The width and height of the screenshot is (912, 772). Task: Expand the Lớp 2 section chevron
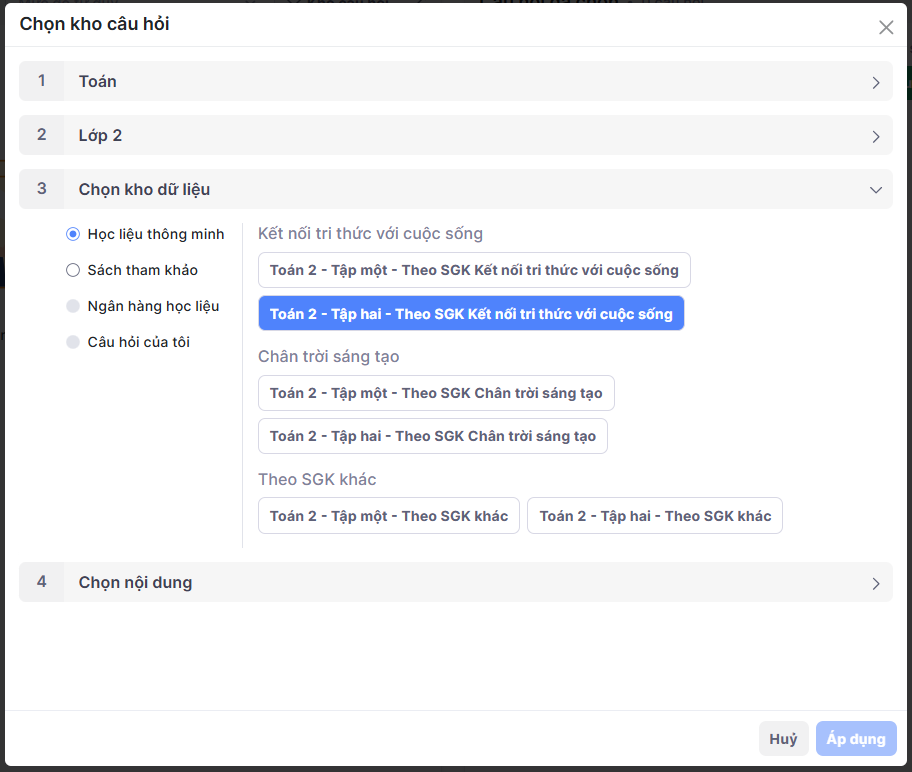point(876,136)
